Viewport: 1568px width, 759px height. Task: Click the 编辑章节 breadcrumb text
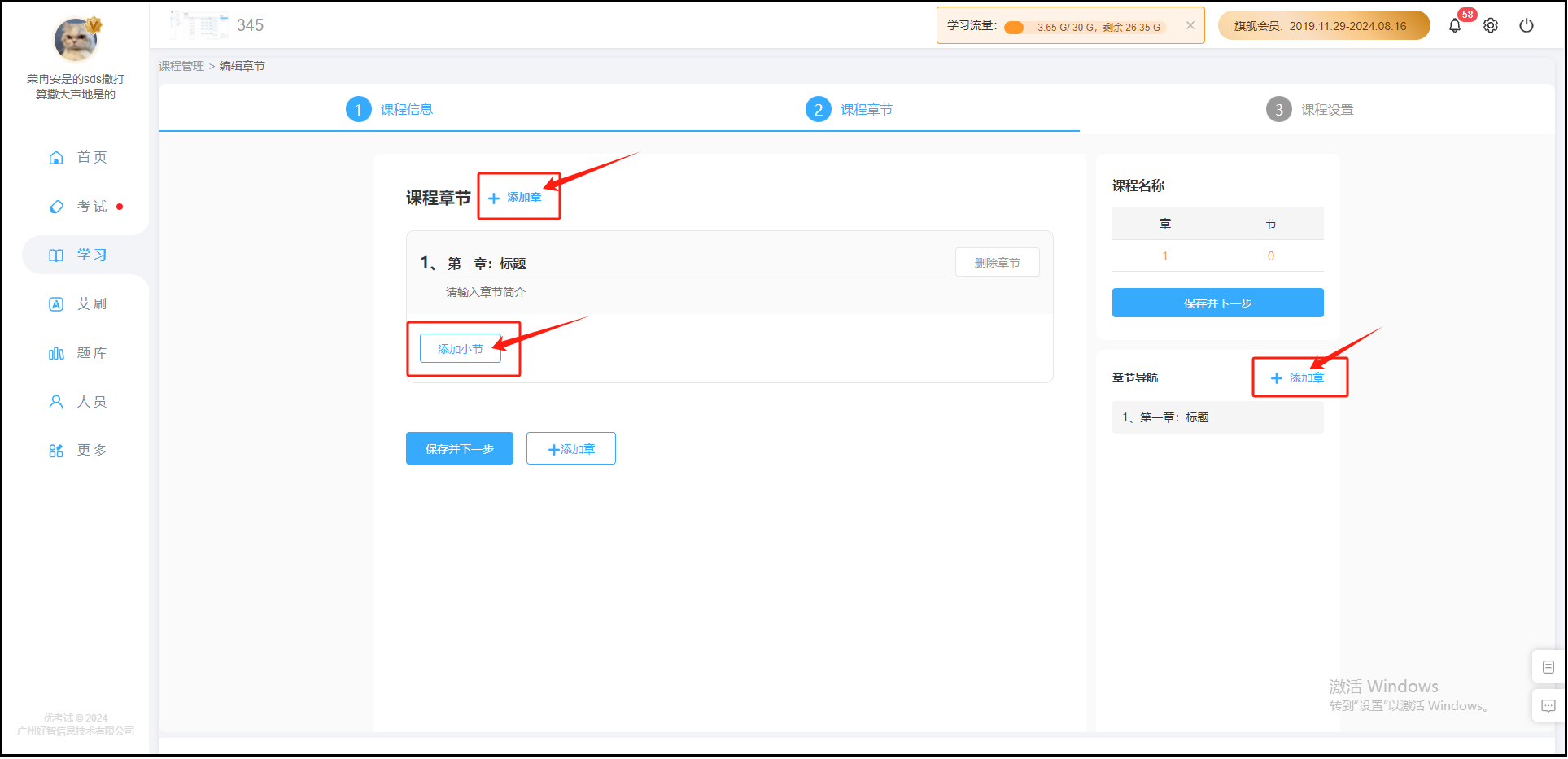(x=242, y=66)
